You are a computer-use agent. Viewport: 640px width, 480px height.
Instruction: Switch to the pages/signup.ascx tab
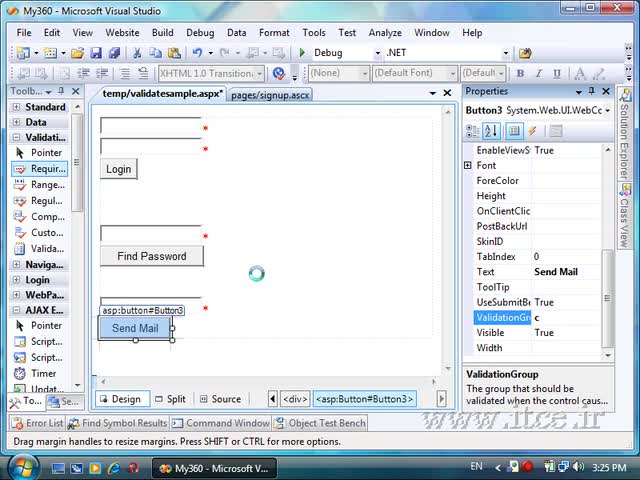(x=270, y=95)
